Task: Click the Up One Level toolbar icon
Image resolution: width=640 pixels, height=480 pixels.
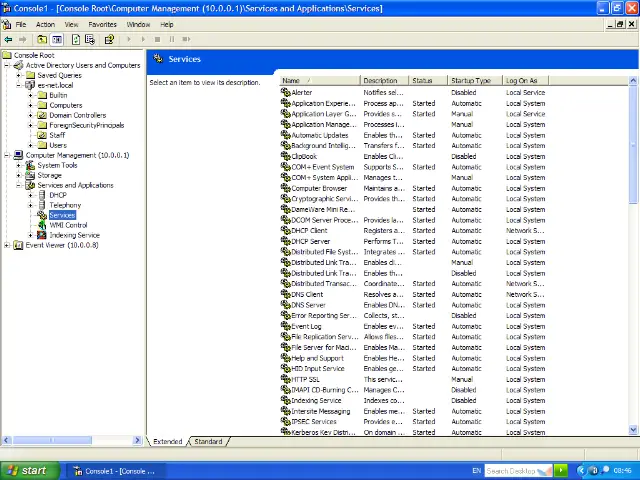Action: pos(42,40)
